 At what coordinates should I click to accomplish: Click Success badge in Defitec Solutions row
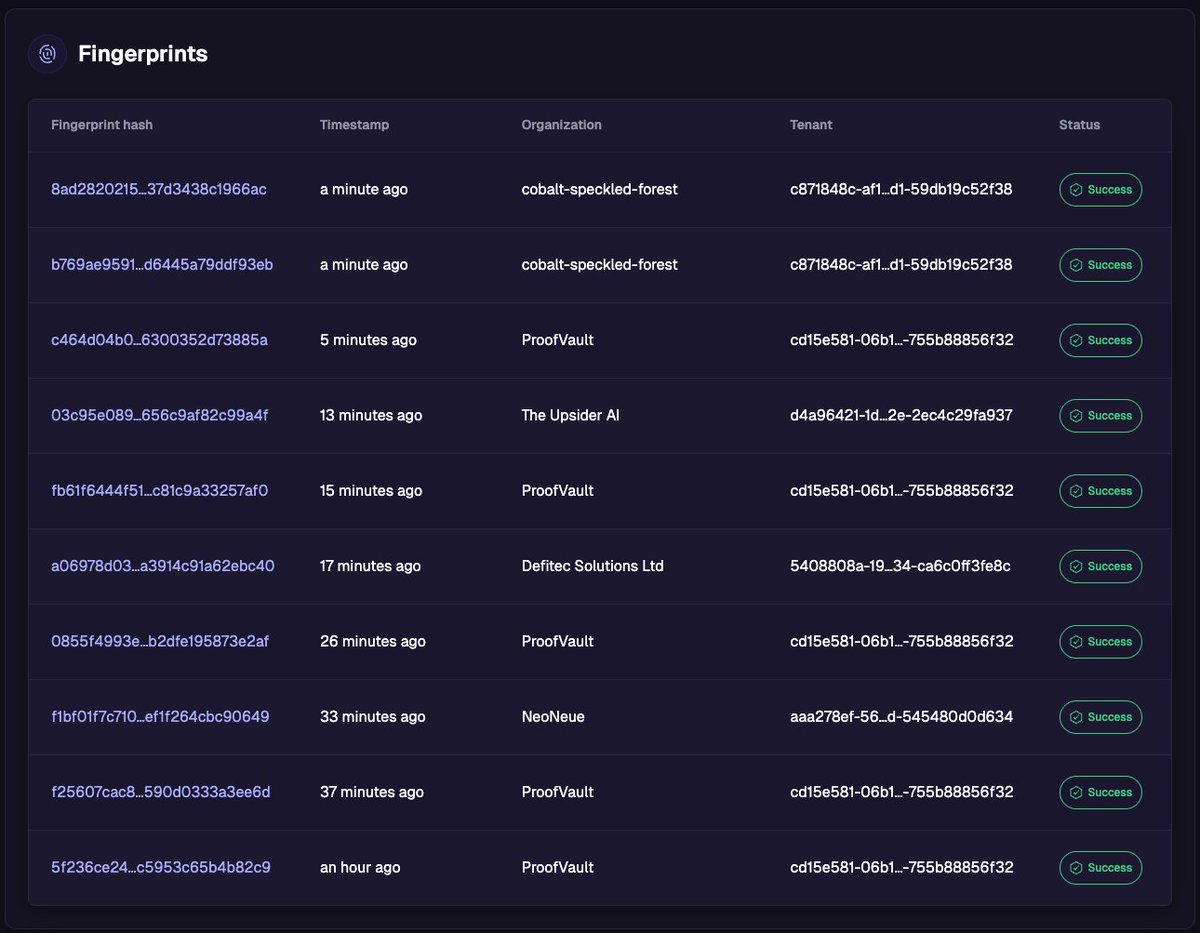1100,566
